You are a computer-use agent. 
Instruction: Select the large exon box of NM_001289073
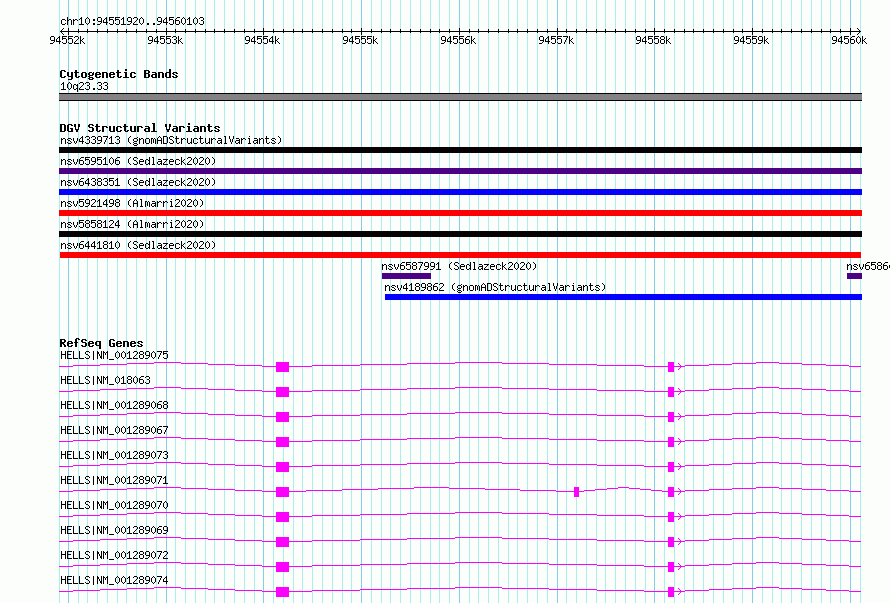point(283,467)
